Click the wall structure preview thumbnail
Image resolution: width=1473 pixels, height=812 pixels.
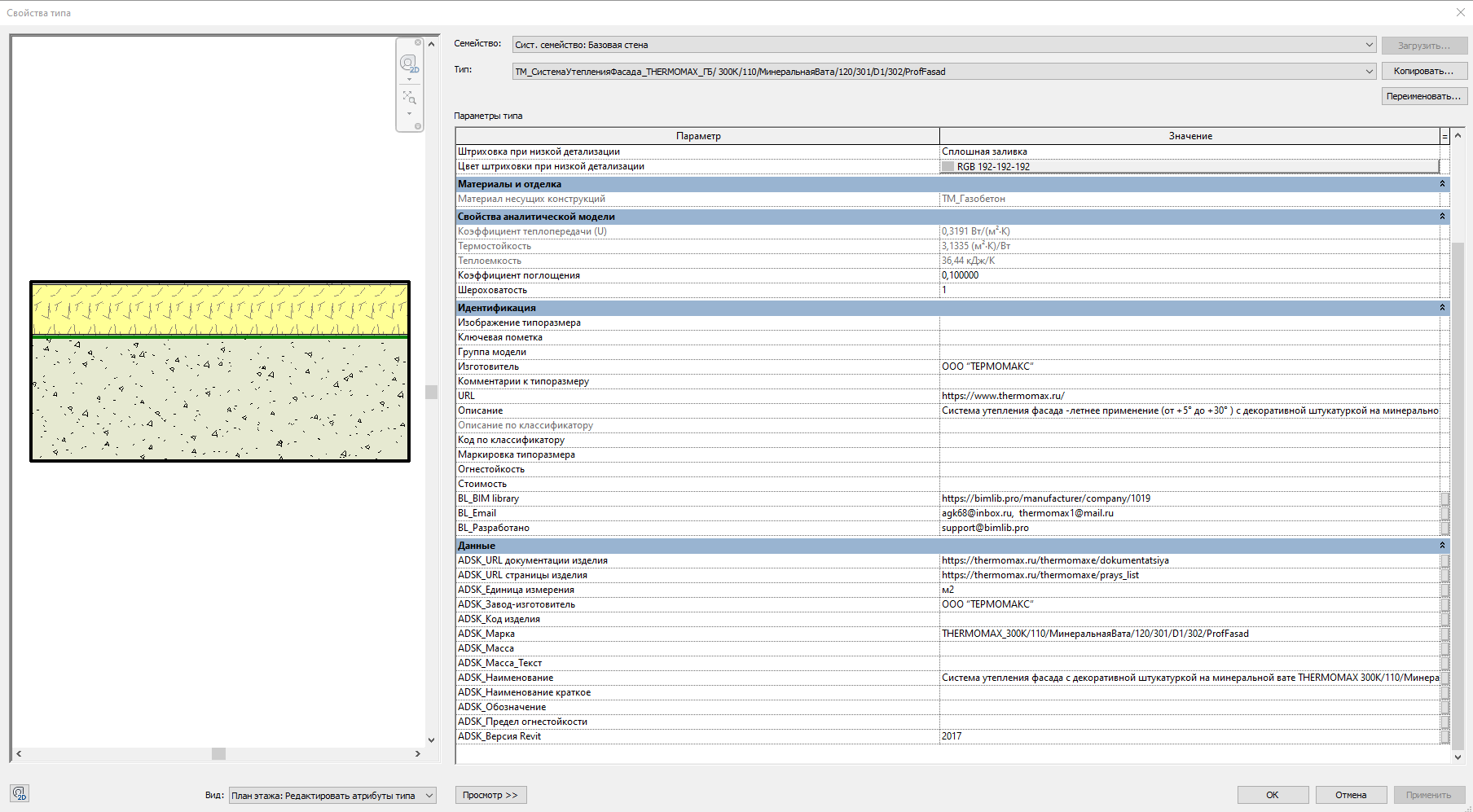(x=220, y=371)
